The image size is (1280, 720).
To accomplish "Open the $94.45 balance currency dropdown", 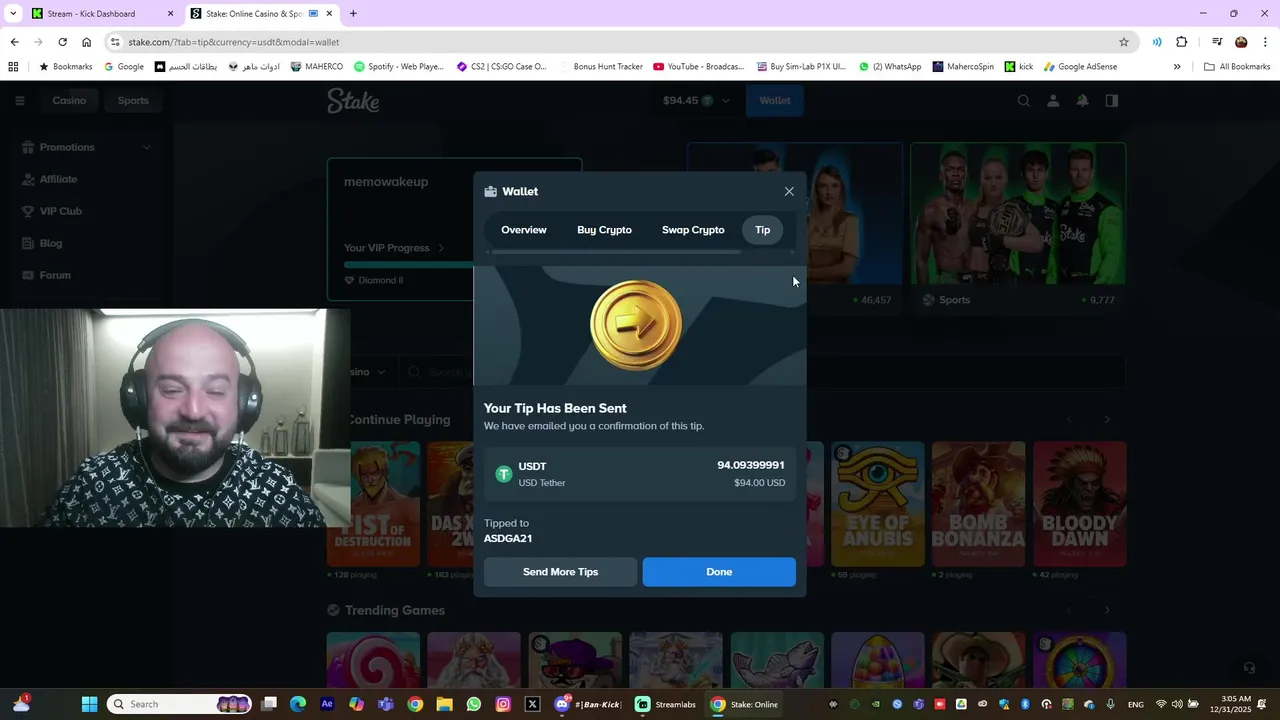I will click(x=696, y=100).
